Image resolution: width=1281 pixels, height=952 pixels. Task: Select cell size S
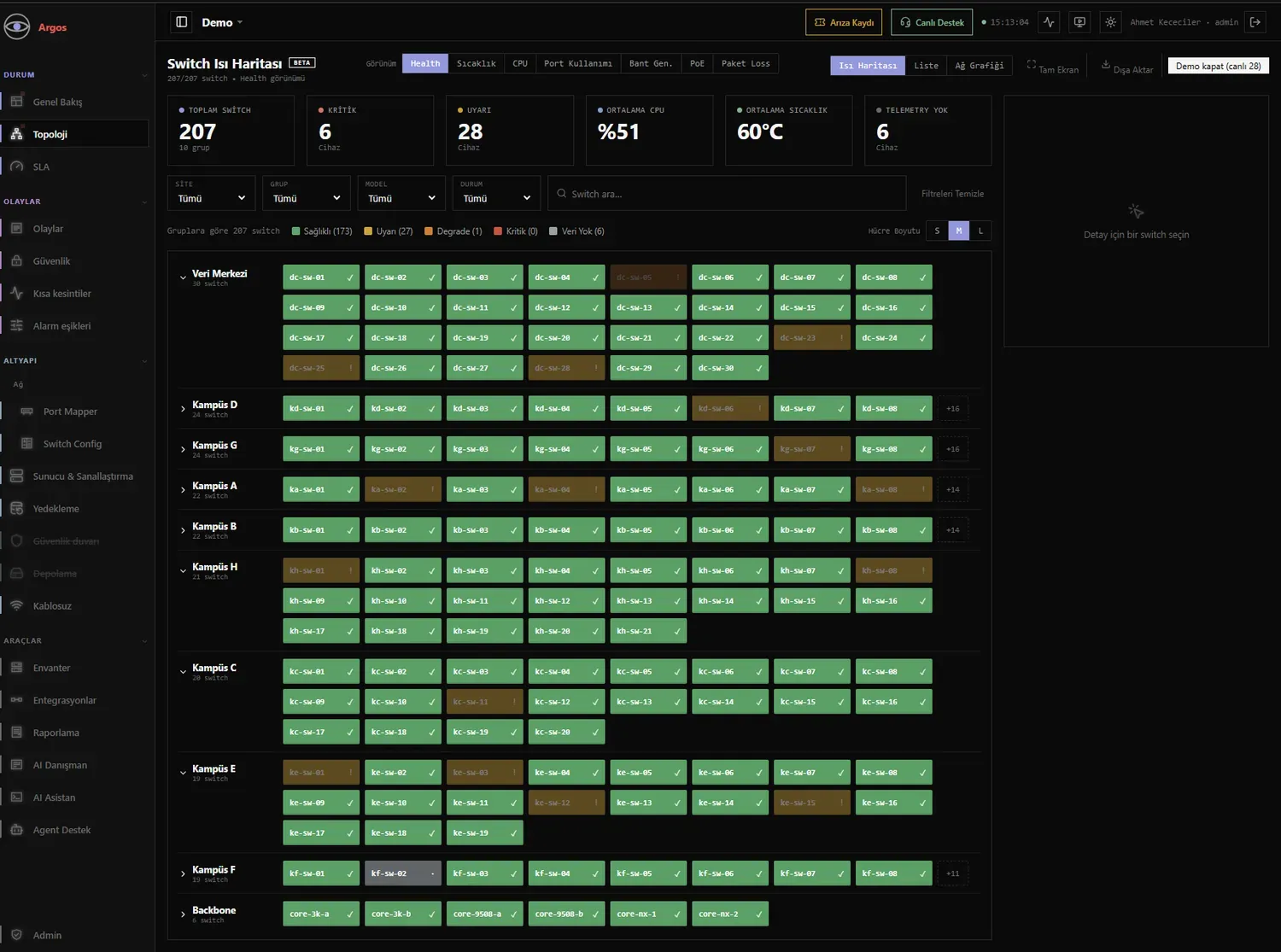[937, 231]
